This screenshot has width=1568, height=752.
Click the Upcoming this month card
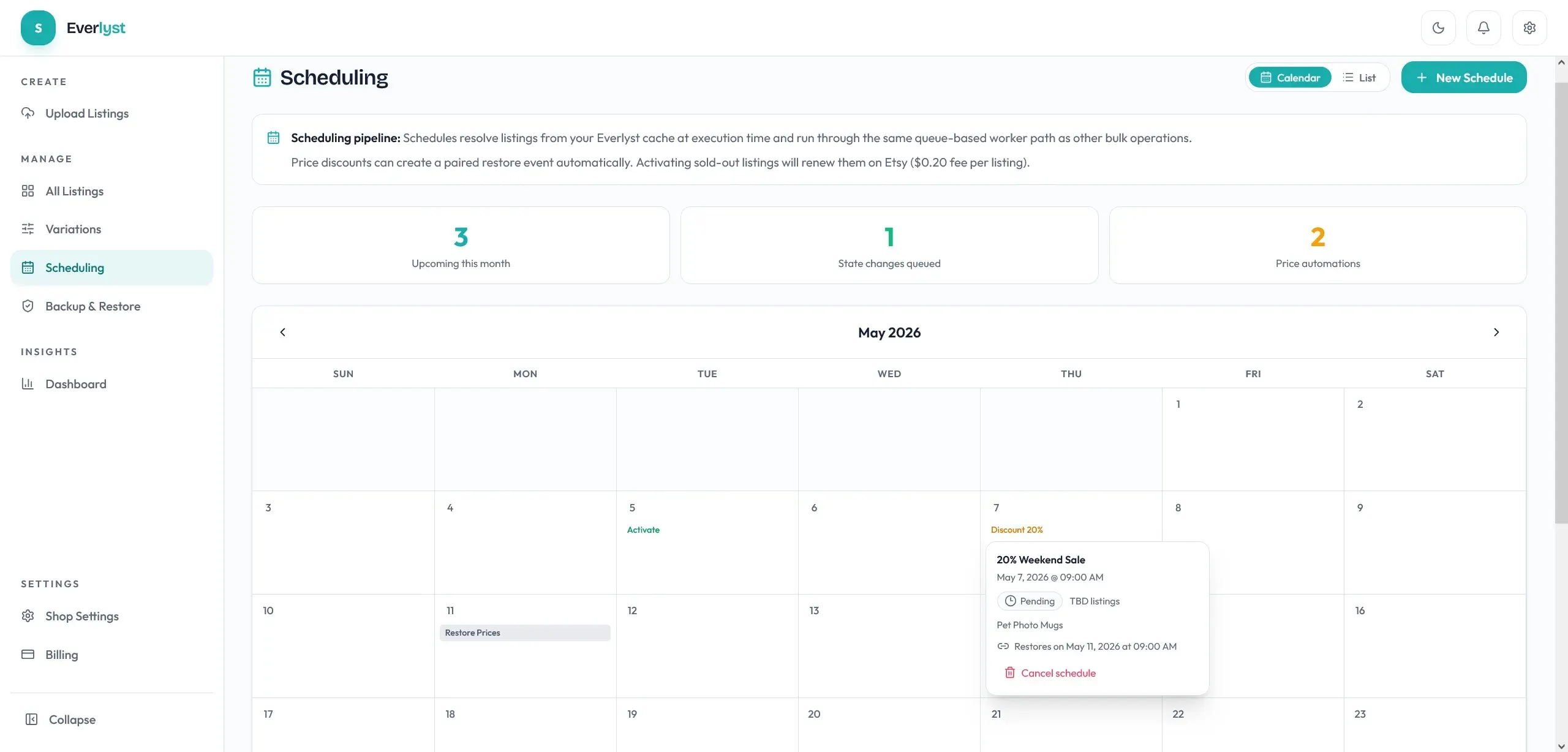point(461,245)
